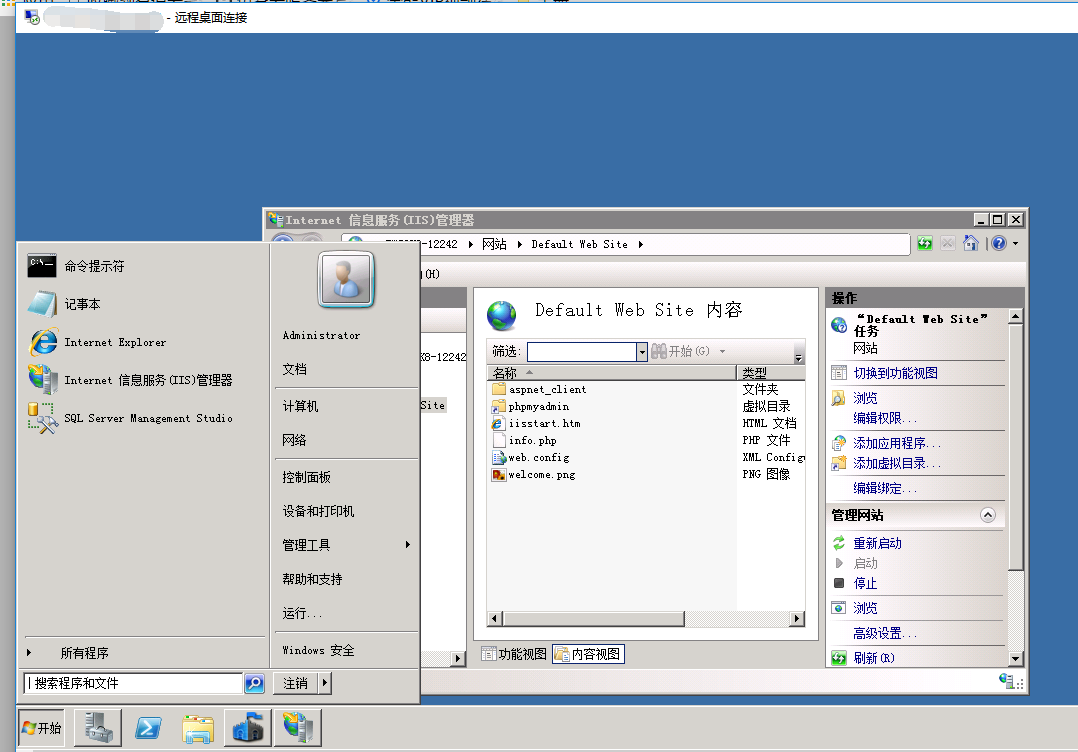Click 切换到功能视图 action link
Viewport: 1078px width, 752px height.
pyautogui.click(x=895, y=373)
